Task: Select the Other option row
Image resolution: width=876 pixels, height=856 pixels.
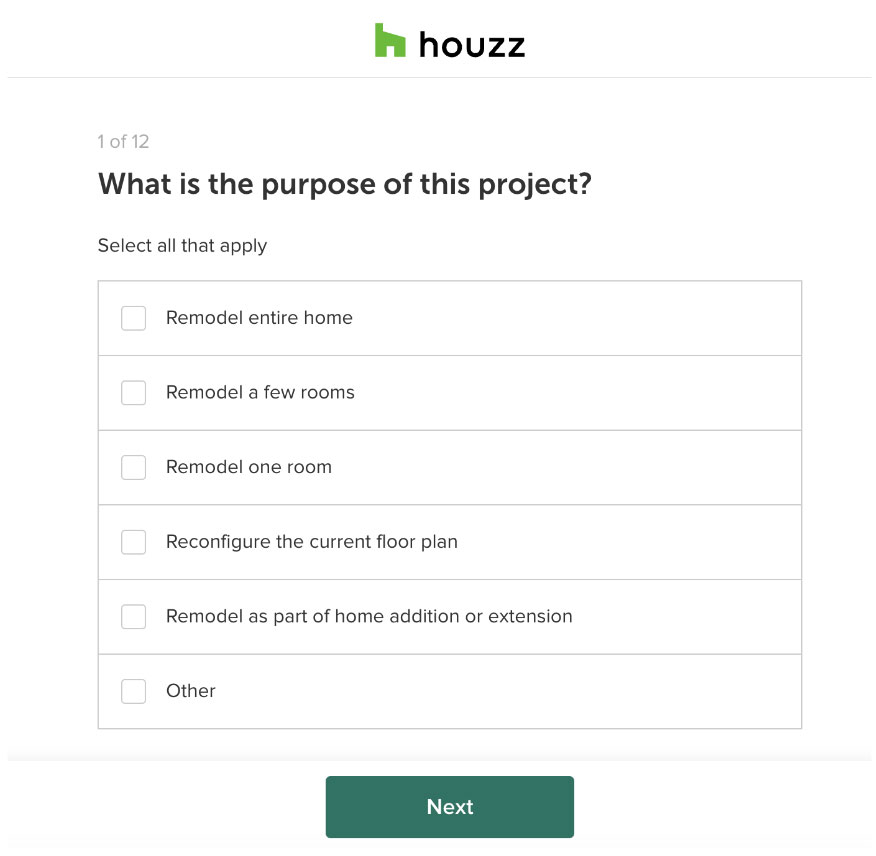Action: pyautogui.click(x=449, y=691)
